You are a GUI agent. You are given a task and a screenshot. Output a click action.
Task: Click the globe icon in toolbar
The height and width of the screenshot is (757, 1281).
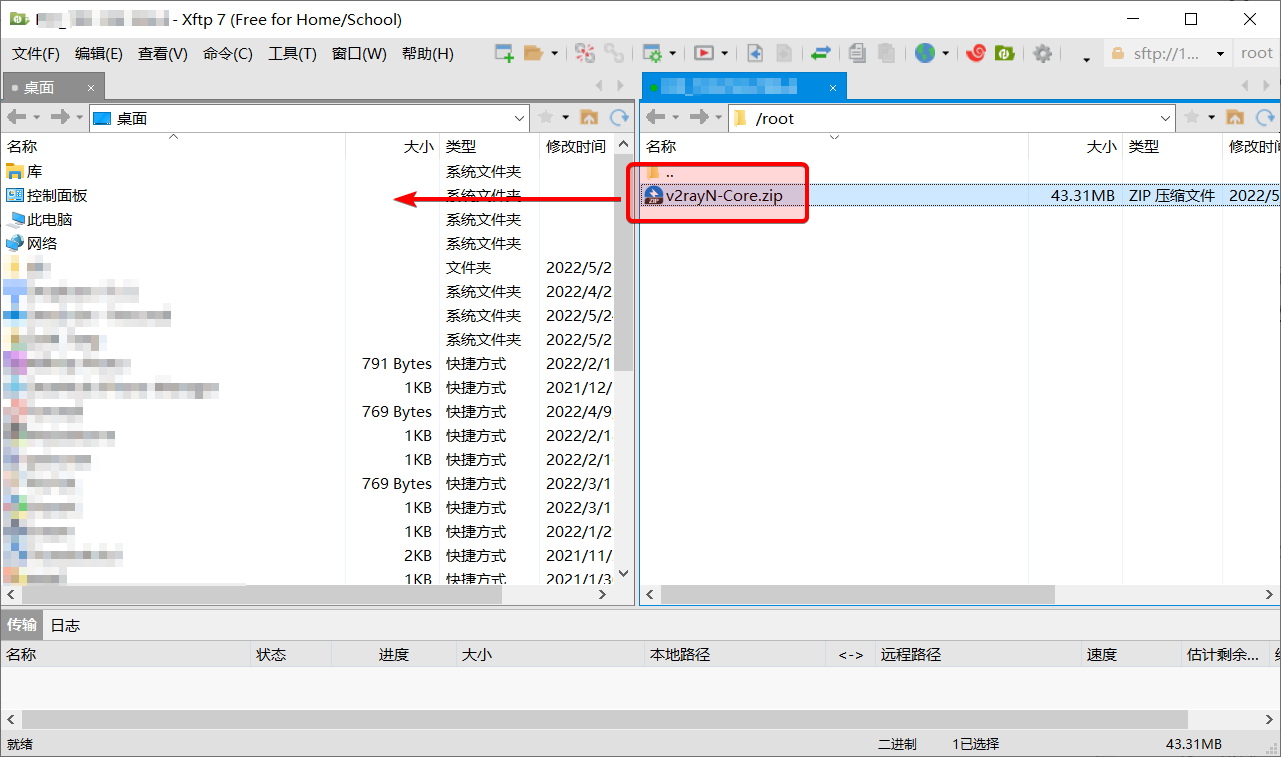coord(925,54)
